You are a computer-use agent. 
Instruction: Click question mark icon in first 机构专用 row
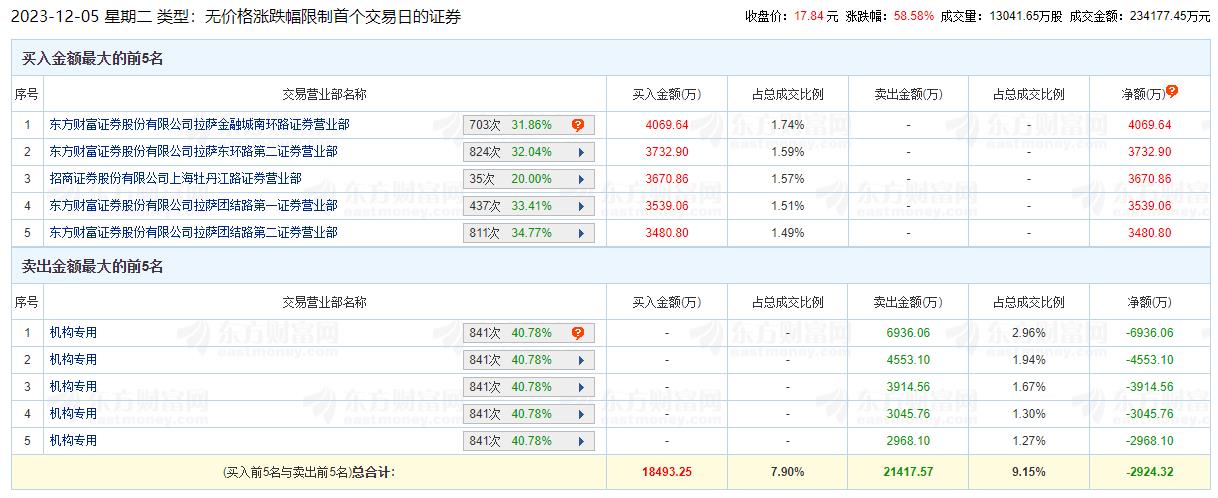coord(578,333)
